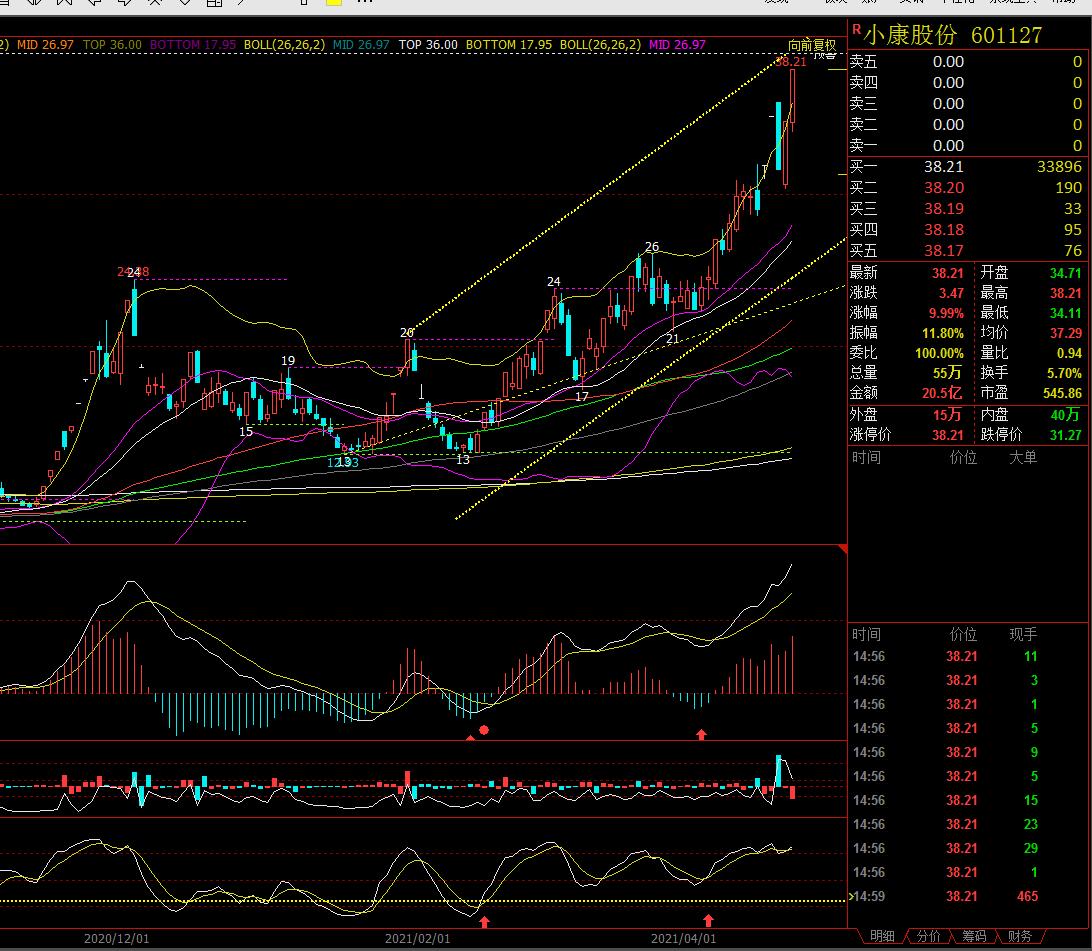Click the 小康股份 stock name title

[911, 35]
